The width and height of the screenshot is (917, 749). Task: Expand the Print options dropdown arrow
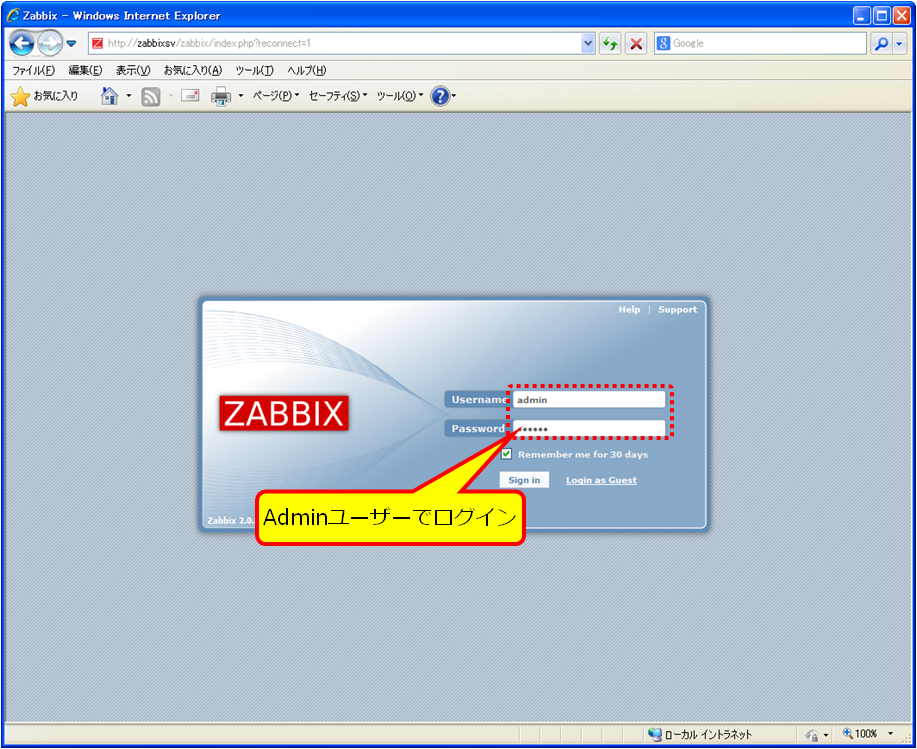tap(240, 96)
